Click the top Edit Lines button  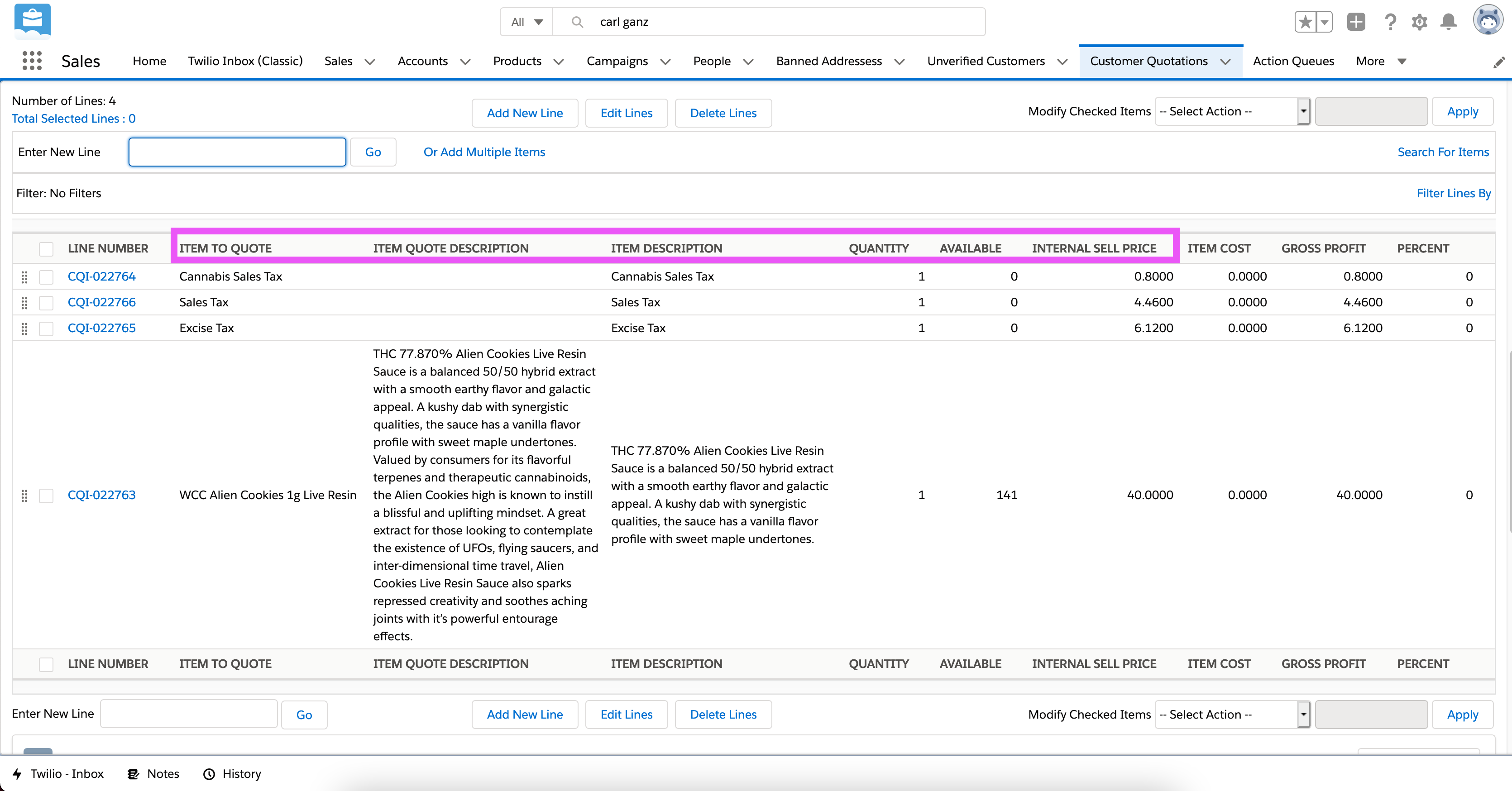[x=626, y=113]
